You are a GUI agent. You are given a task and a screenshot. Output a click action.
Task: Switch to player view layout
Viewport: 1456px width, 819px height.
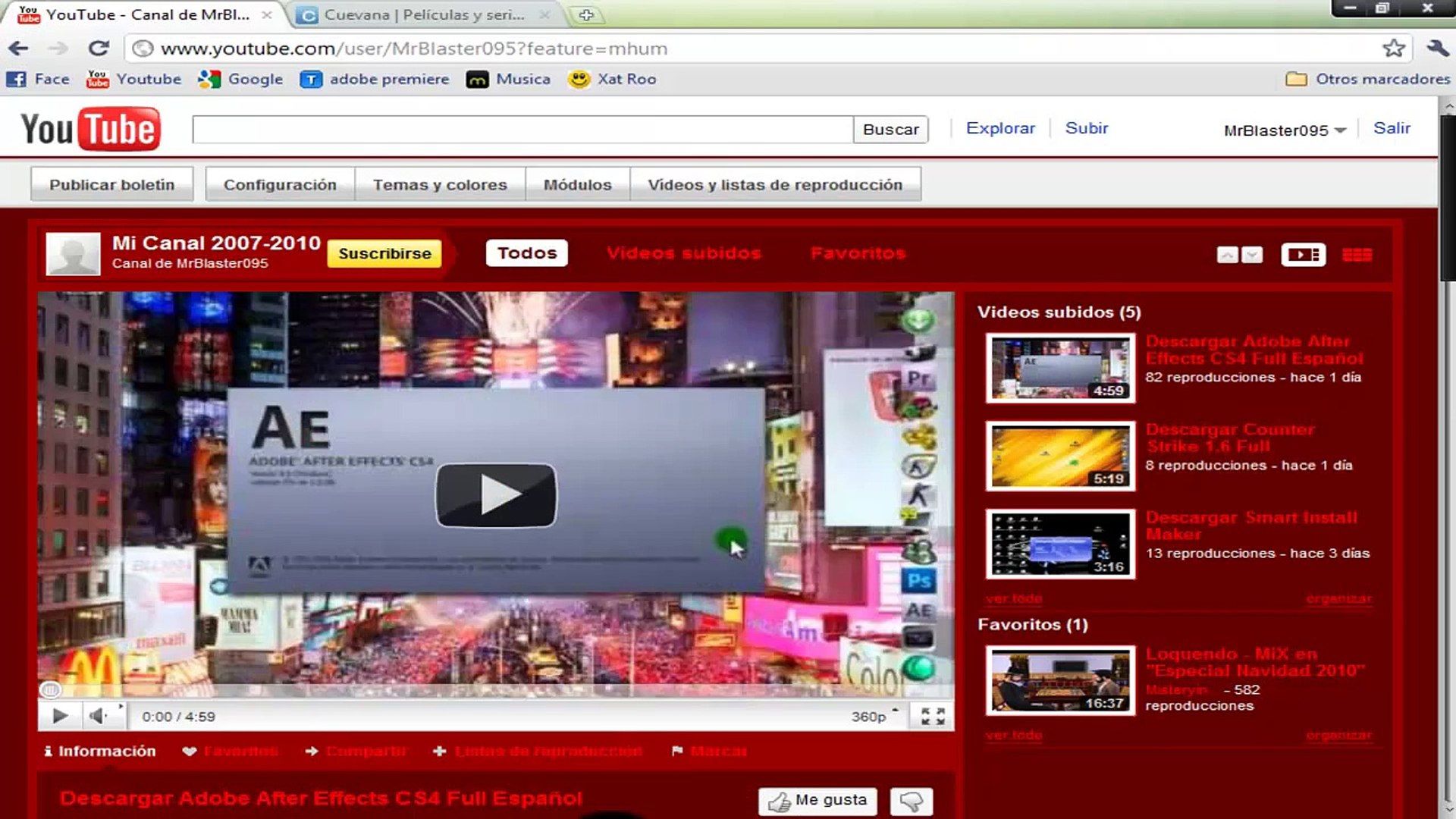click(x=1303, y=255)
